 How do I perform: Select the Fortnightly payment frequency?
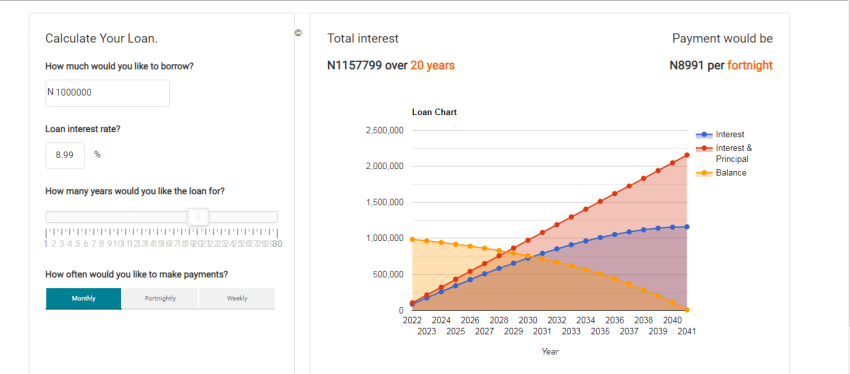160,299
